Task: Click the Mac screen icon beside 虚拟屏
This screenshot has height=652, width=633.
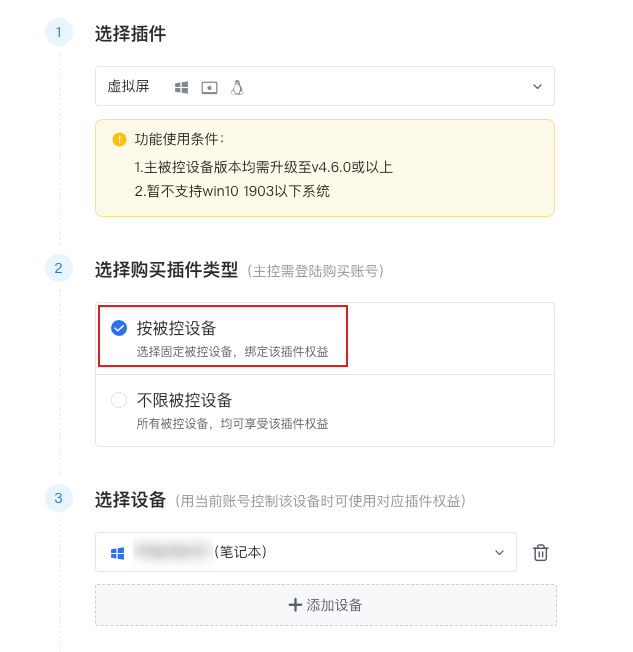Action: click(209, 88)
